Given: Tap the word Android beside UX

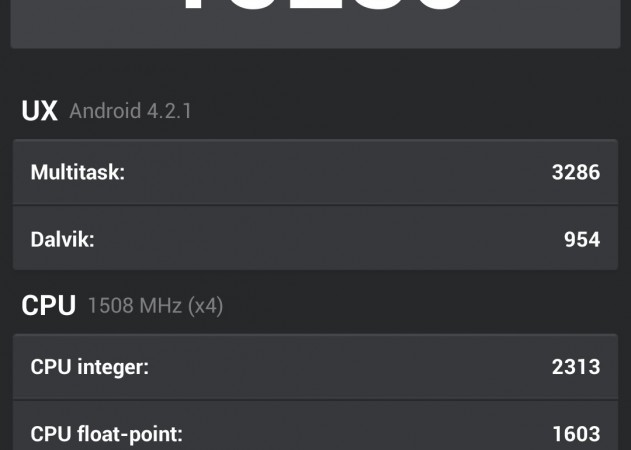Looking at the screenshot, I should pyautogui.click(x=105, y=111).
